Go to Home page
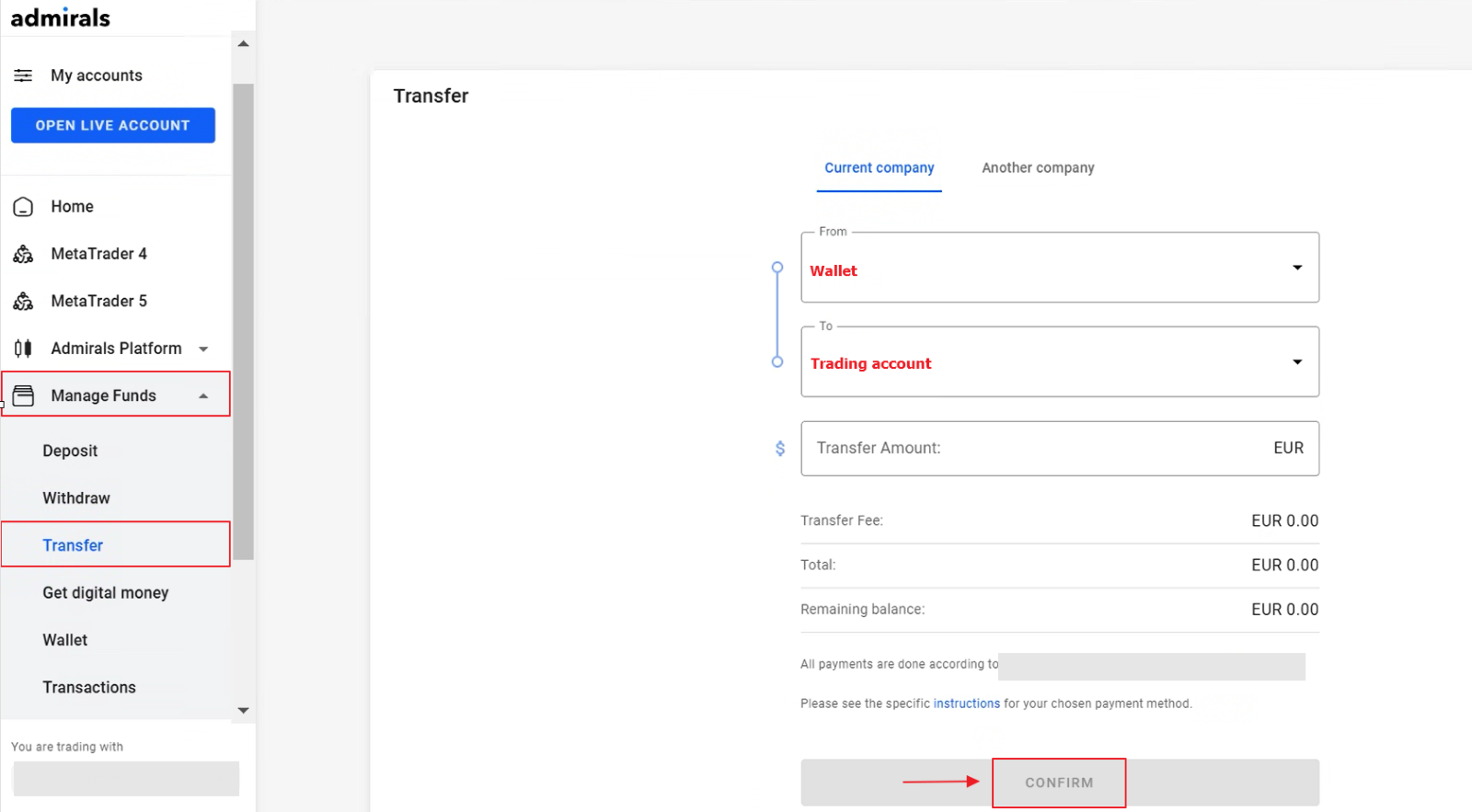Image resolution: width=1472 pixels, height=812 pixels. tap(72, 207)
